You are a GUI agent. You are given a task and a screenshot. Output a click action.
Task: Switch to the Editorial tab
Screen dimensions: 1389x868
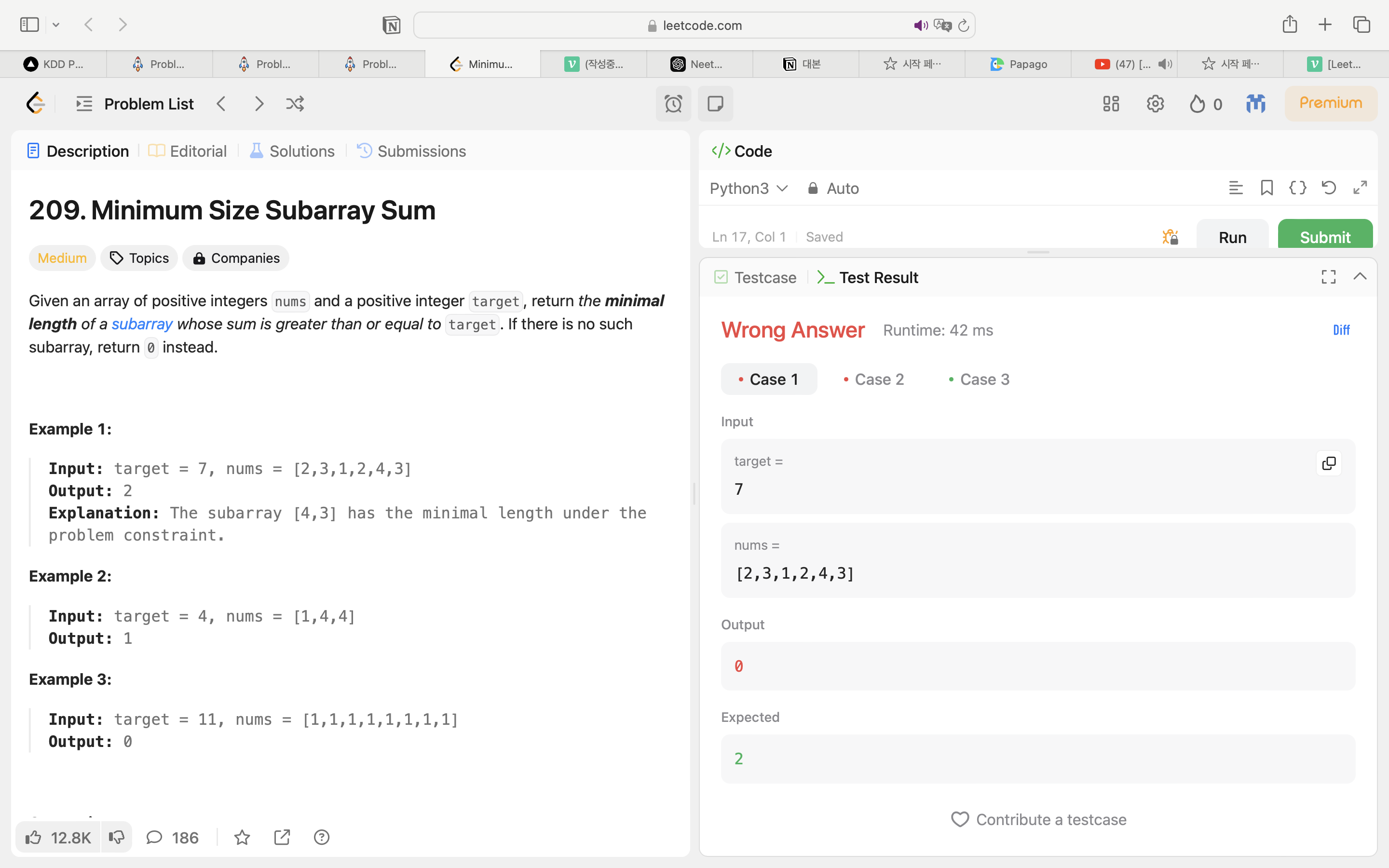tap(188, 151)
